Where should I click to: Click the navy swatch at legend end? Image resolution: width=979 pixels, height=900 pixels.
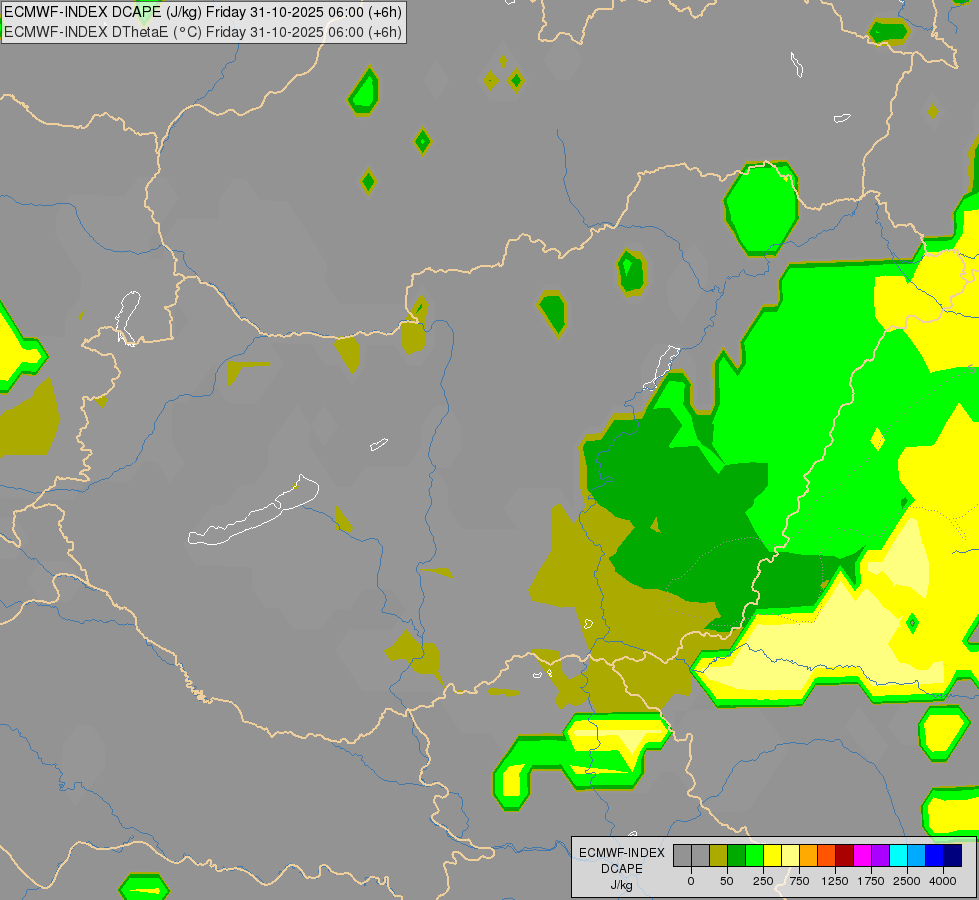tap(953, 855)
